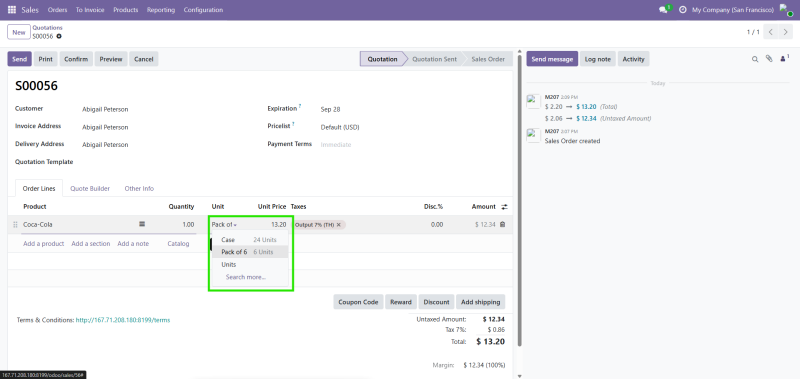Open the apps grid menu icon

pyautogui.click(x=12, y=10)
